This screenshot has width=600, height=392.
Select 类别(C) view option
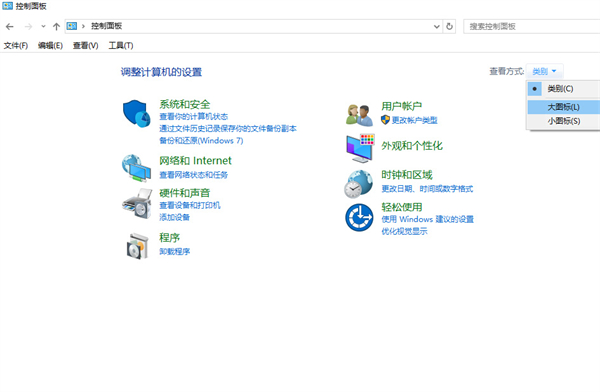click(563, 89)
